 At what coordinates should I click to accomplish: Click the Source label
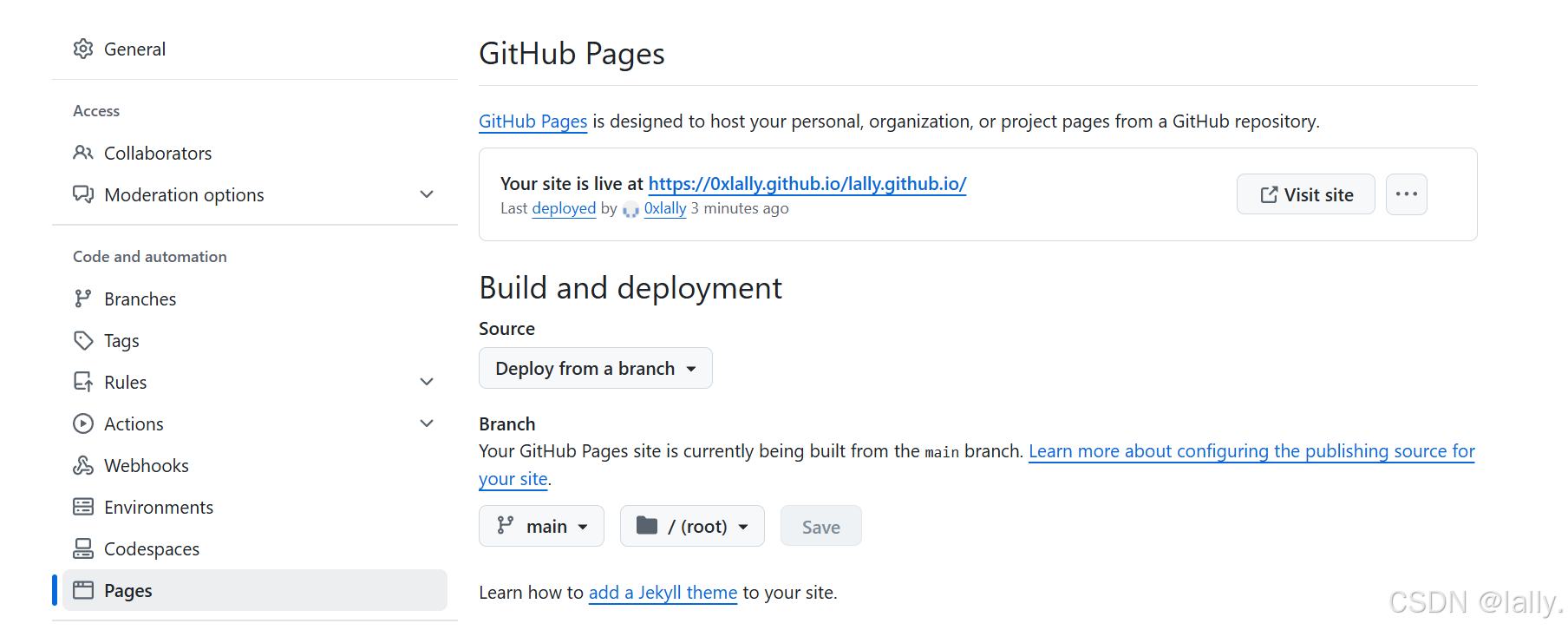coord(507,329)
